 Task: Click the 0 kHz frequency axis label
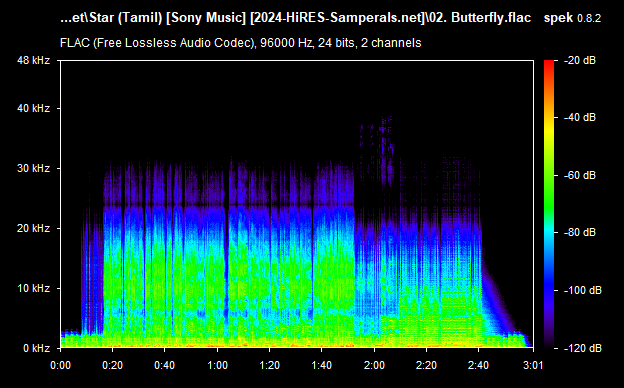click(x=36, y=348)
